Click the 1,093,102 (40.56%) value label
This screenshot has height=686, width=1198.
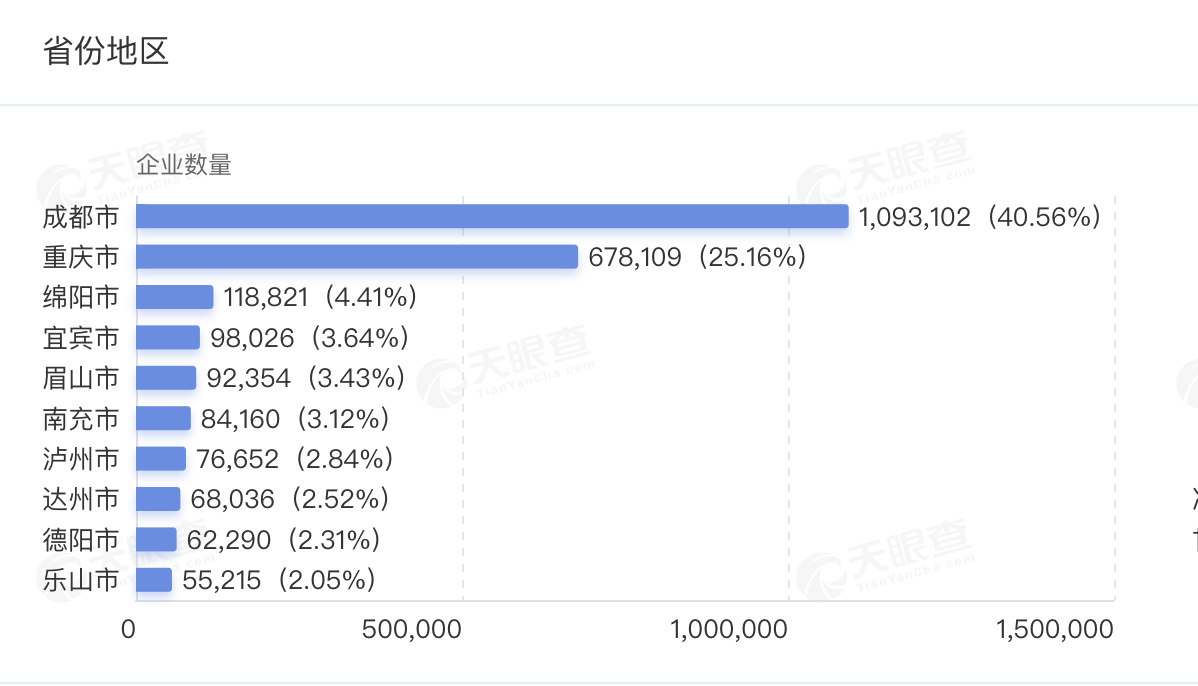980,217
